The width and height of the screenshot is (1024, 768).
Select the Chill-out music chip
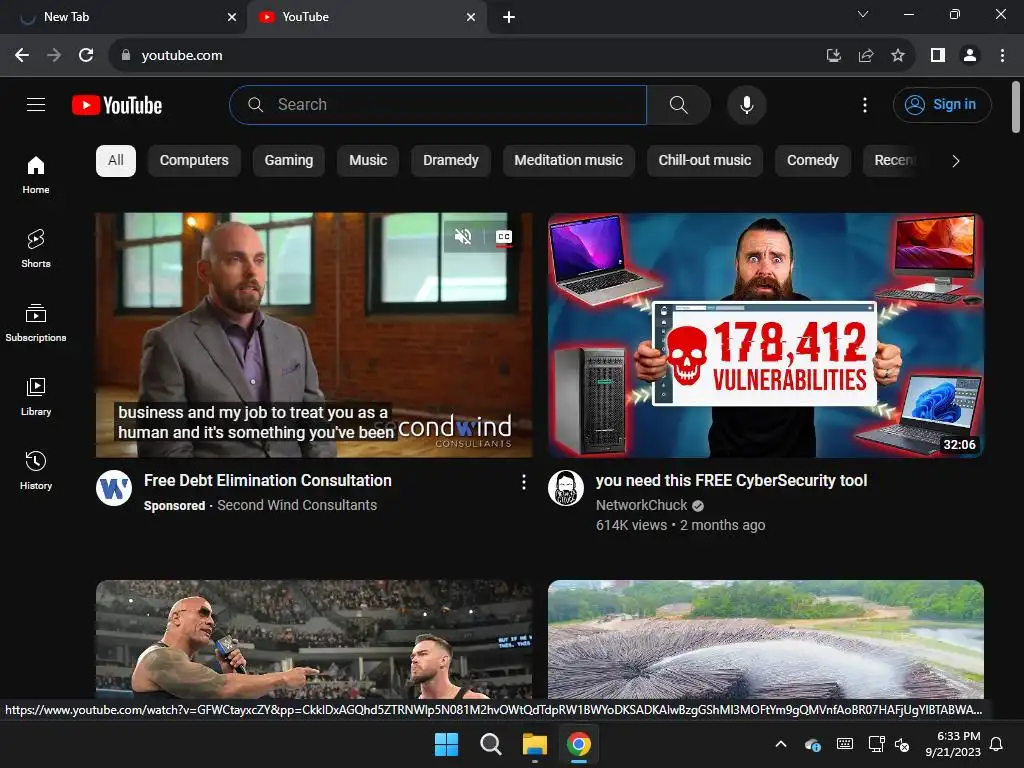[x=705, y=161]
